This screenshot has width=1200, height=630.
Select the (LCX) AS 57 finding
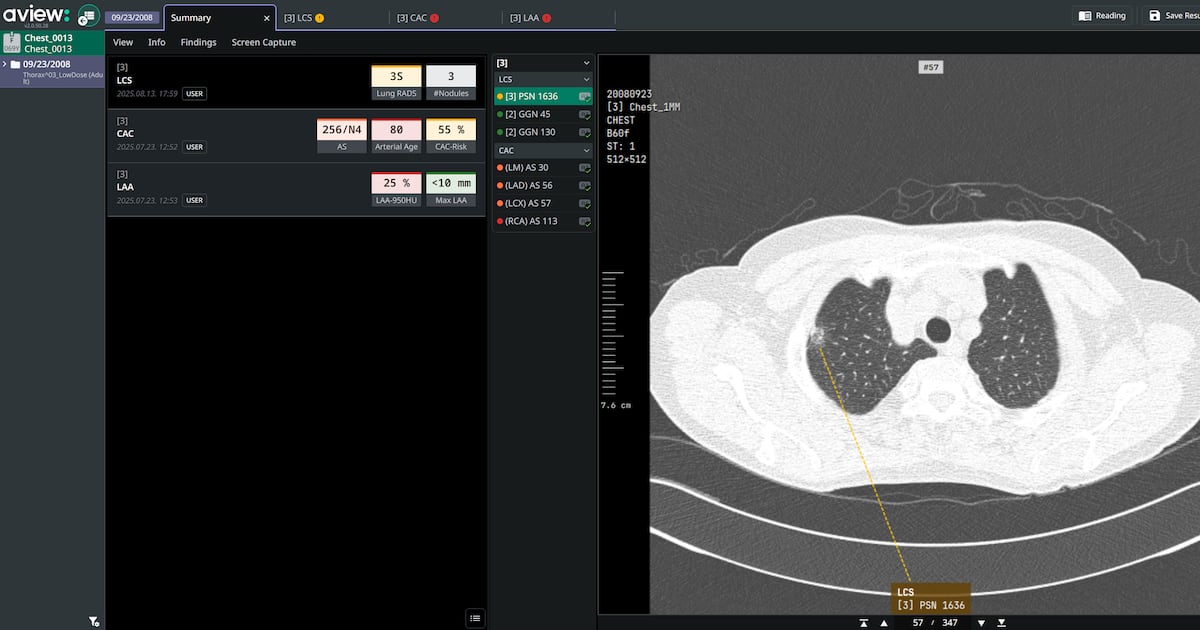[543, 203]
